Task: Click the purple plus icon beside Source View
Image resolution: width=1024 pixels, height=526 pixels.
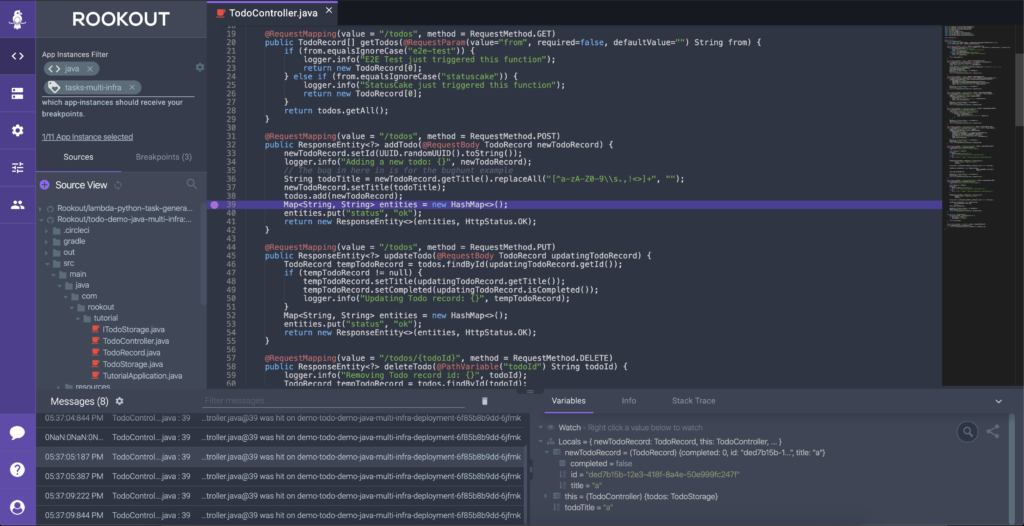Action: pyautogui.click(x=44, y=185)
